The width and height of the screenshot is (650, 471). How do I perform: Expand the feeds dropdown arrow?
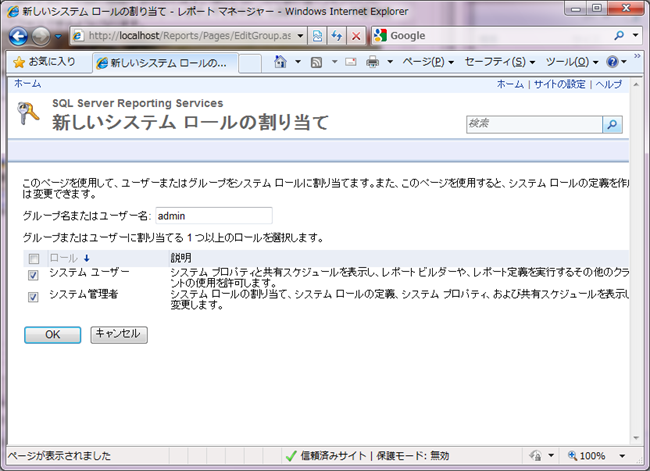pos(334,62)
